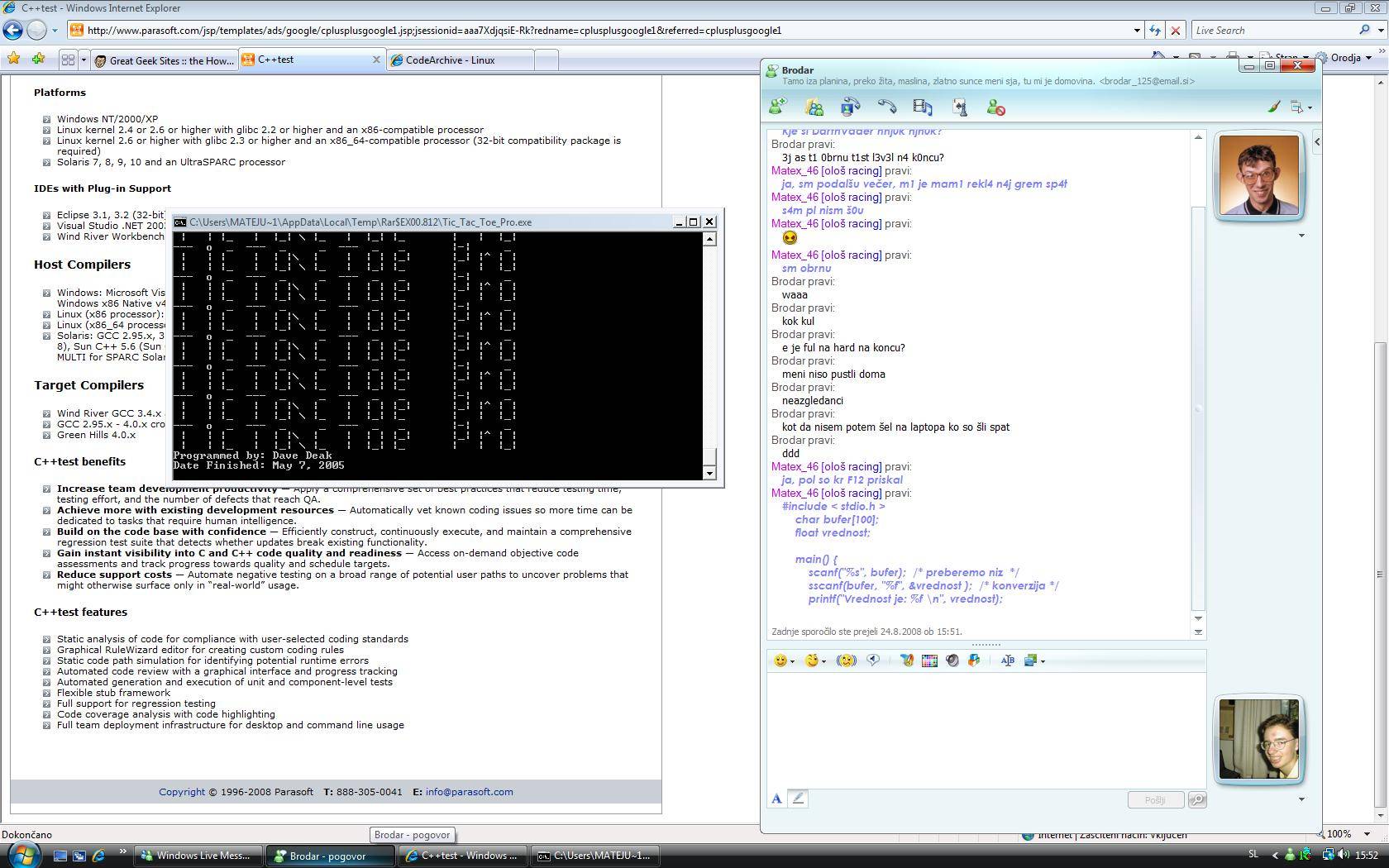Open the color scheme paintbrush in Messenger
Screen dimensions: 1389x868
[1274, 107]
